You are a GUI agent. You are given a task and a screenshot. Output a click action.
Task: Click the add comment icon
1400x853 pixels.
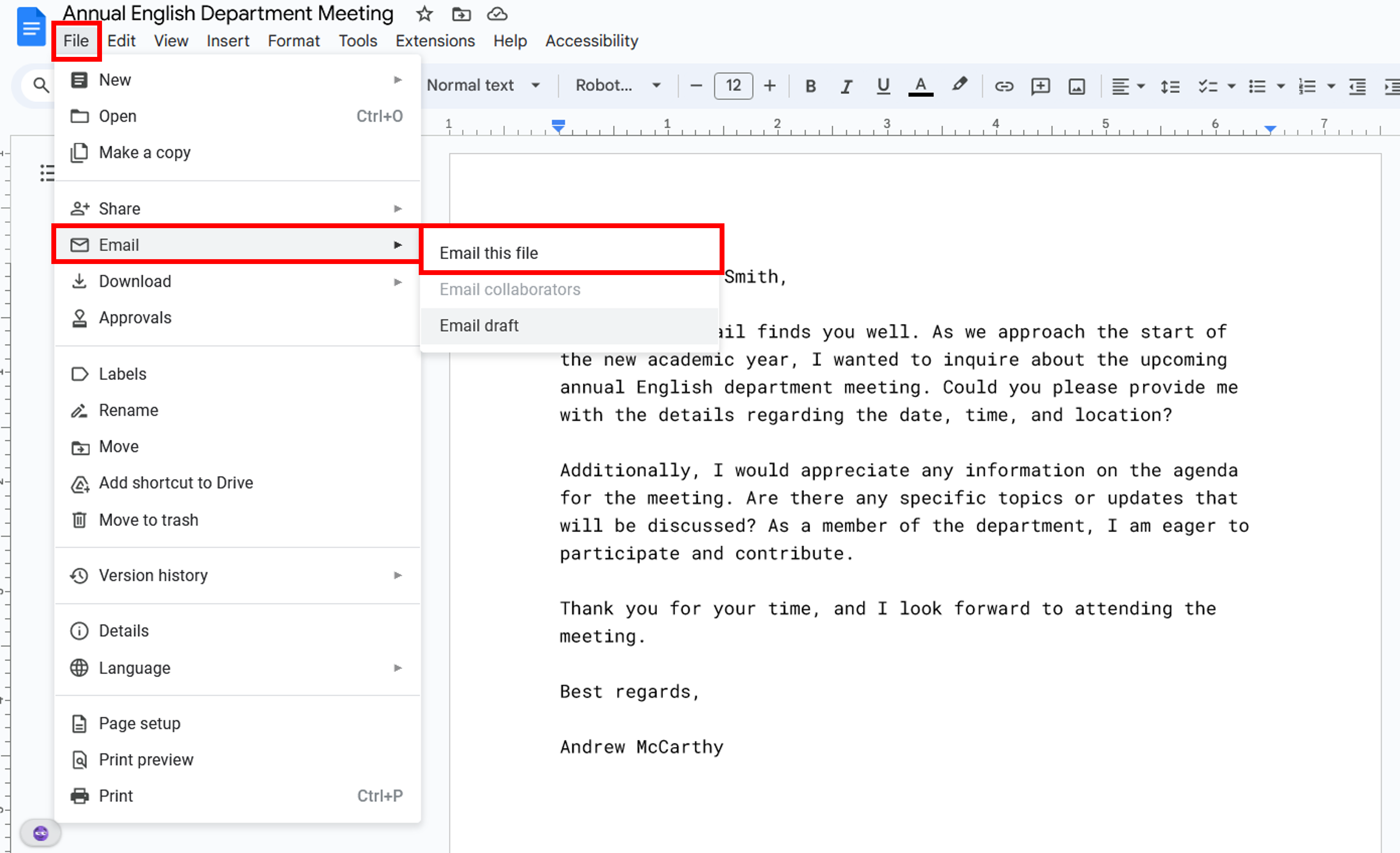1040,86
